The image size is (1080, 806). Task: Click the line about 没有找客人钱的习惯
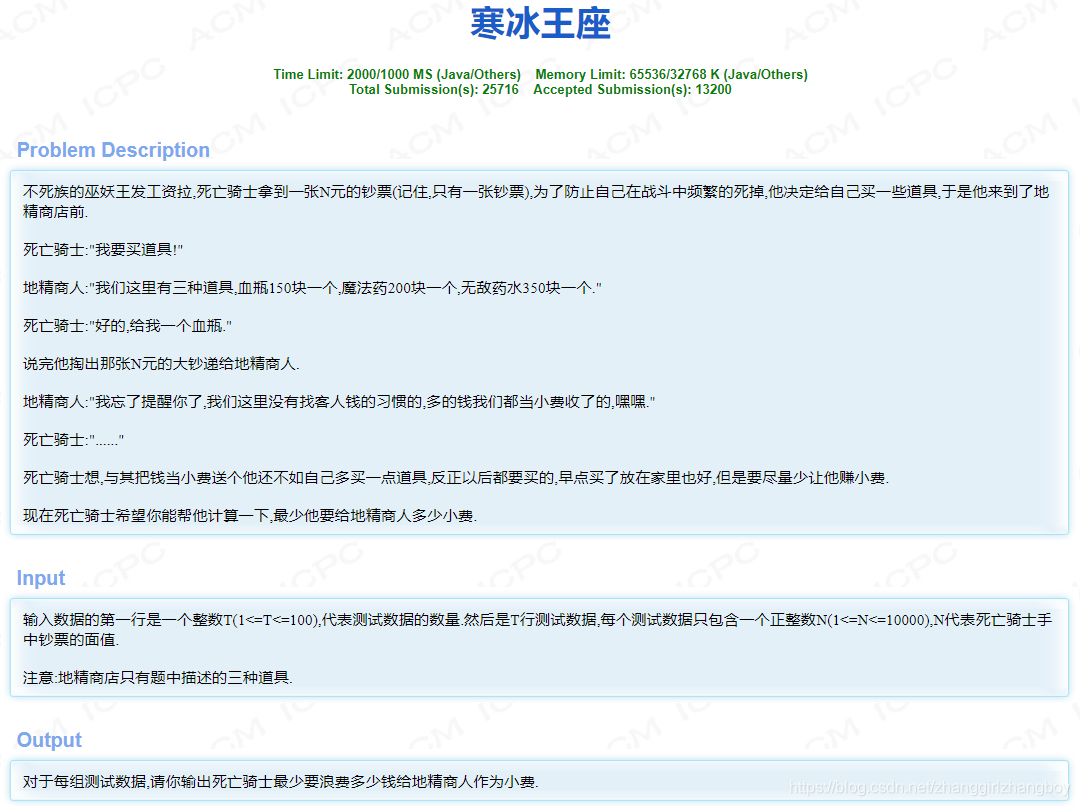[339, 401]
